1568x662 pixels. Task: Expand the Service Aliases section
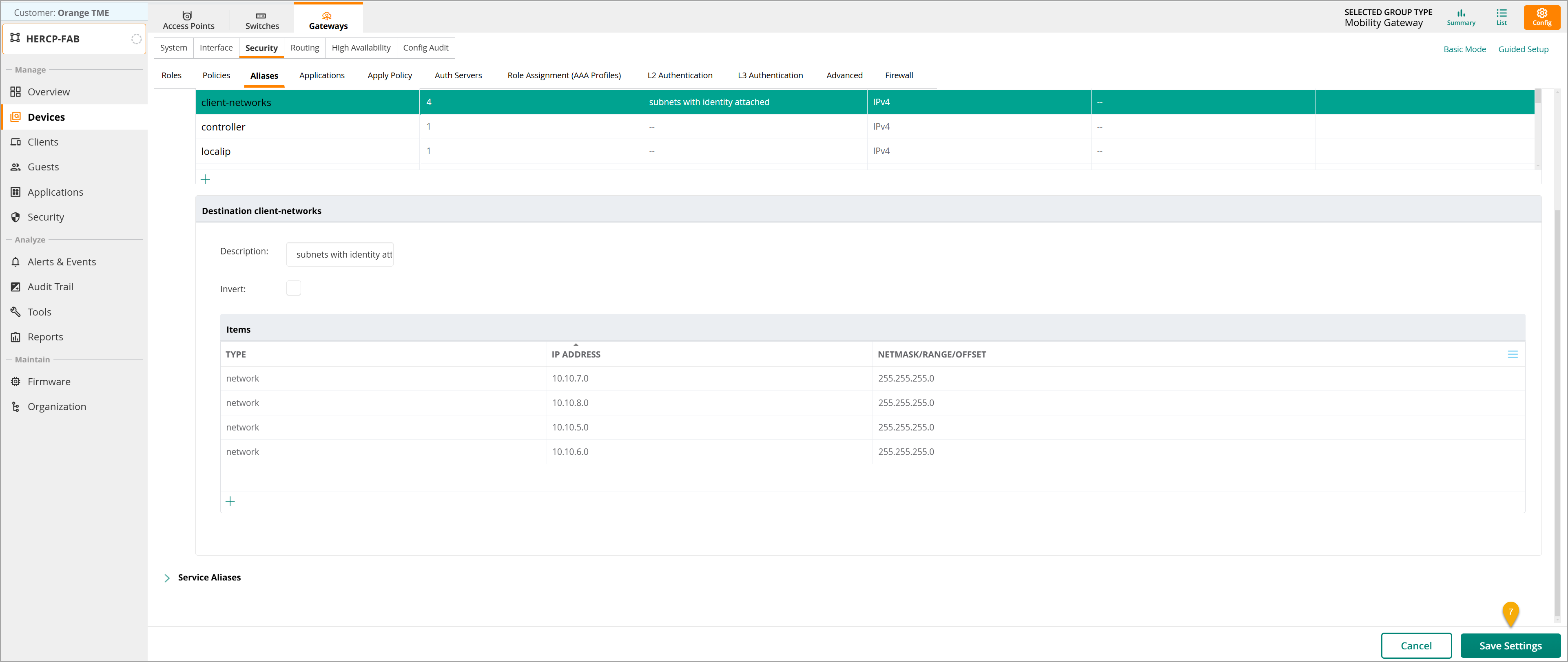(x=167, y=578)
